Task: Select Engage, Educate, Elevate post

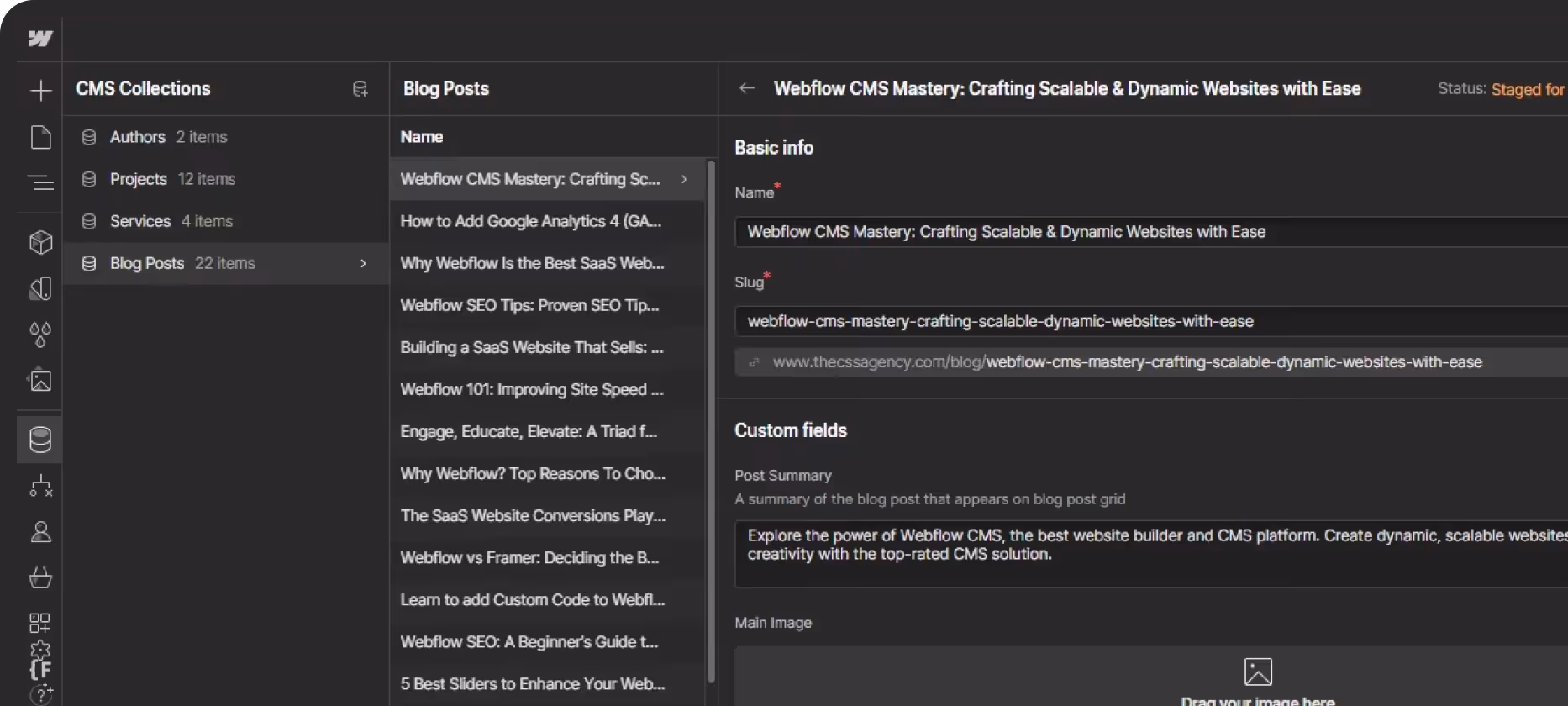Action: [x=548, y=431]
